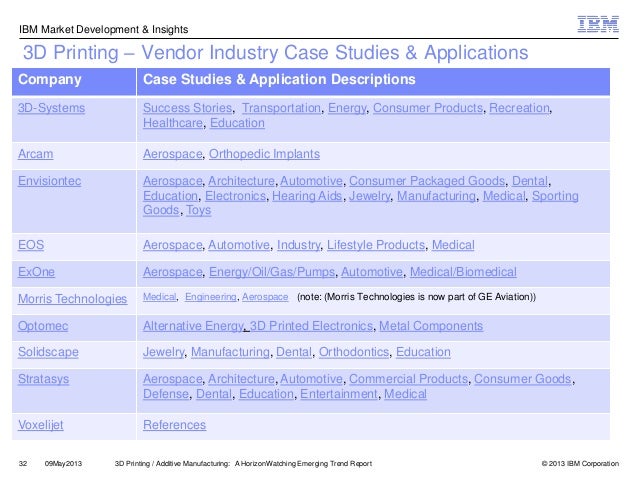Open Stratasys Entertainment link
638x479 pixels.
(x=339, y=394)
